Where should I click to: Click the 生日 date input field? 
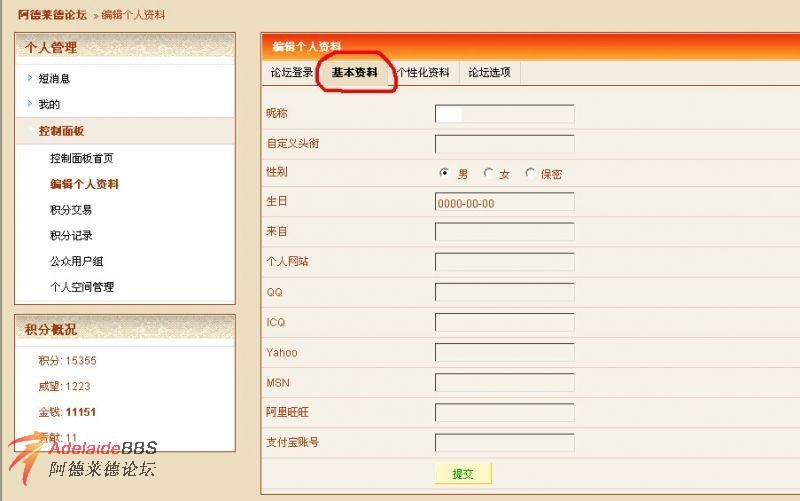pos(504,203)
